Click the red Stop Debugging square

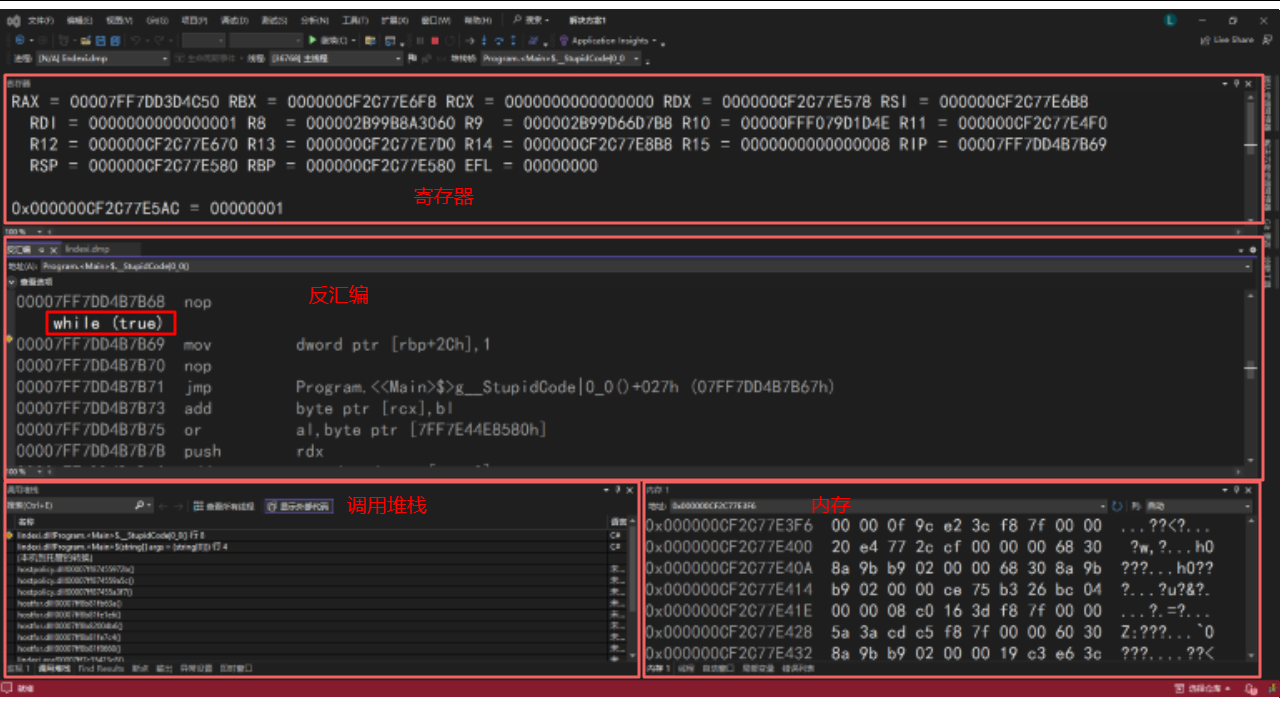[435, 41]
